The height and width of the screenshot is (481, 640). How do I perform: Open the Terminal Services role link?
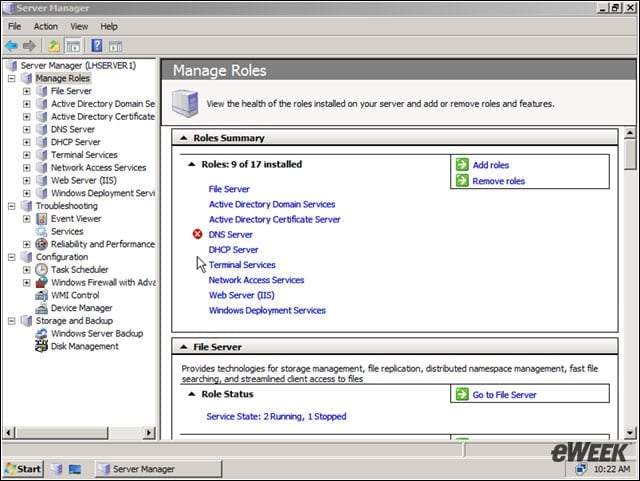tap(242, 265)
